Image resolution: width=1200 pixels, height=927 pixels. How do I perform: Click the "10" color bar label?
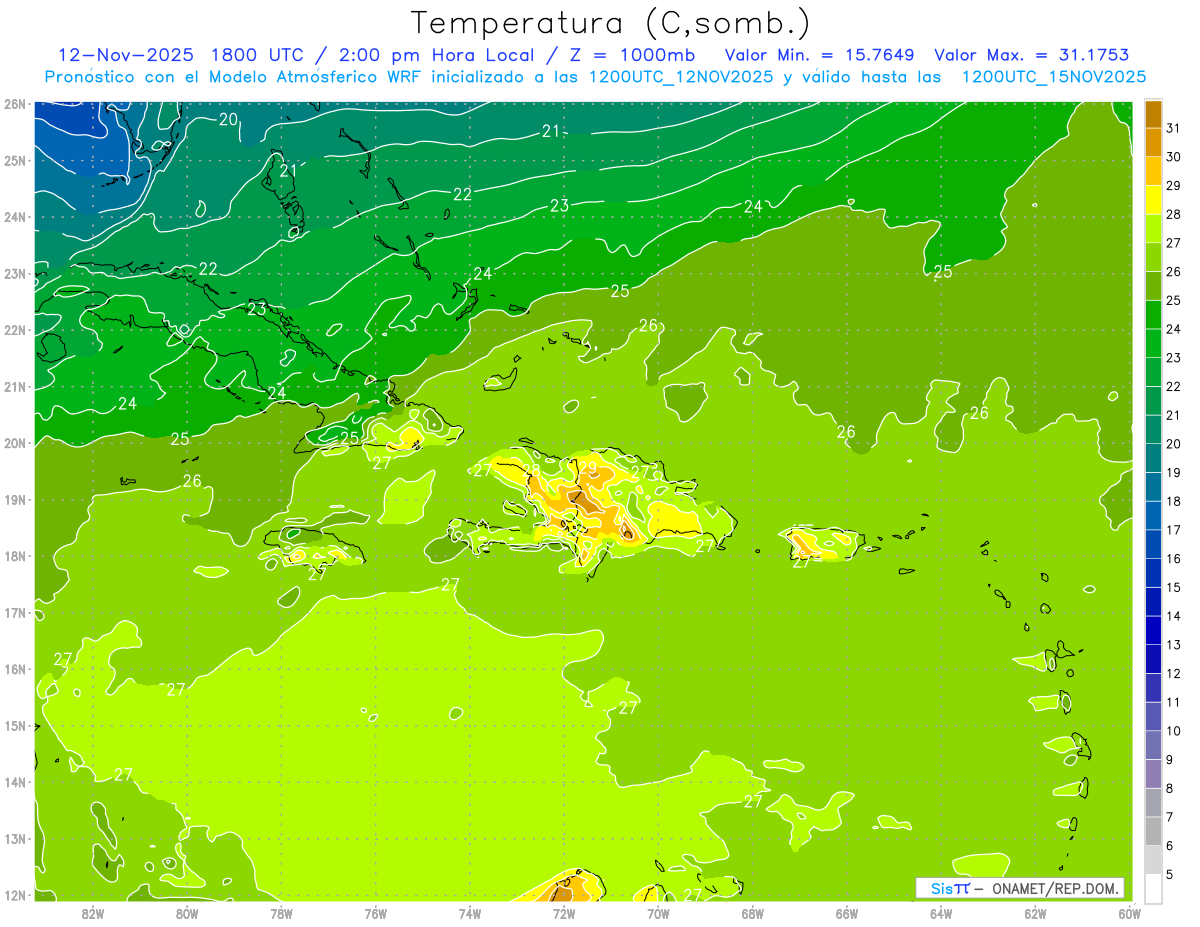coord(1174,731)
